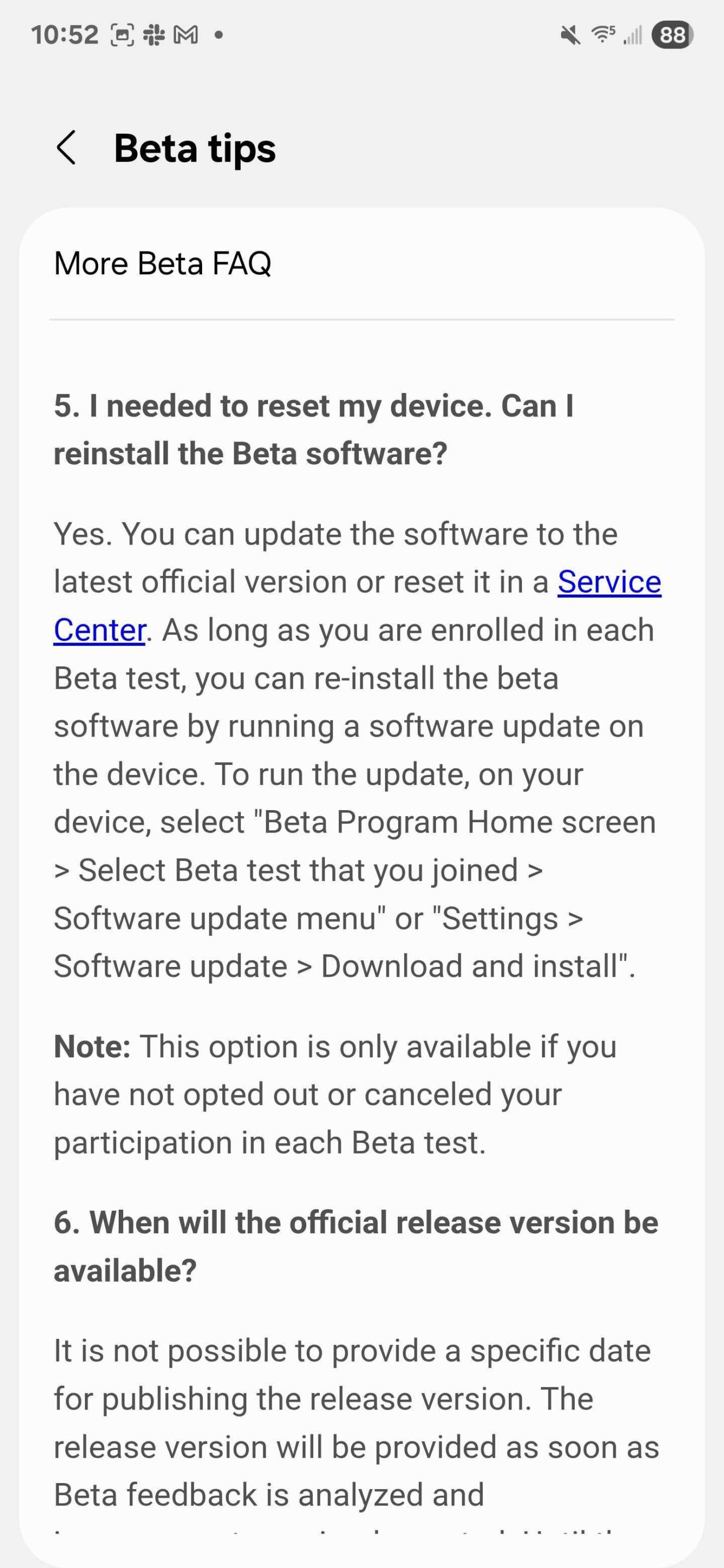
Task: Tap the Note about opting out
Action: coord(335,1094)
